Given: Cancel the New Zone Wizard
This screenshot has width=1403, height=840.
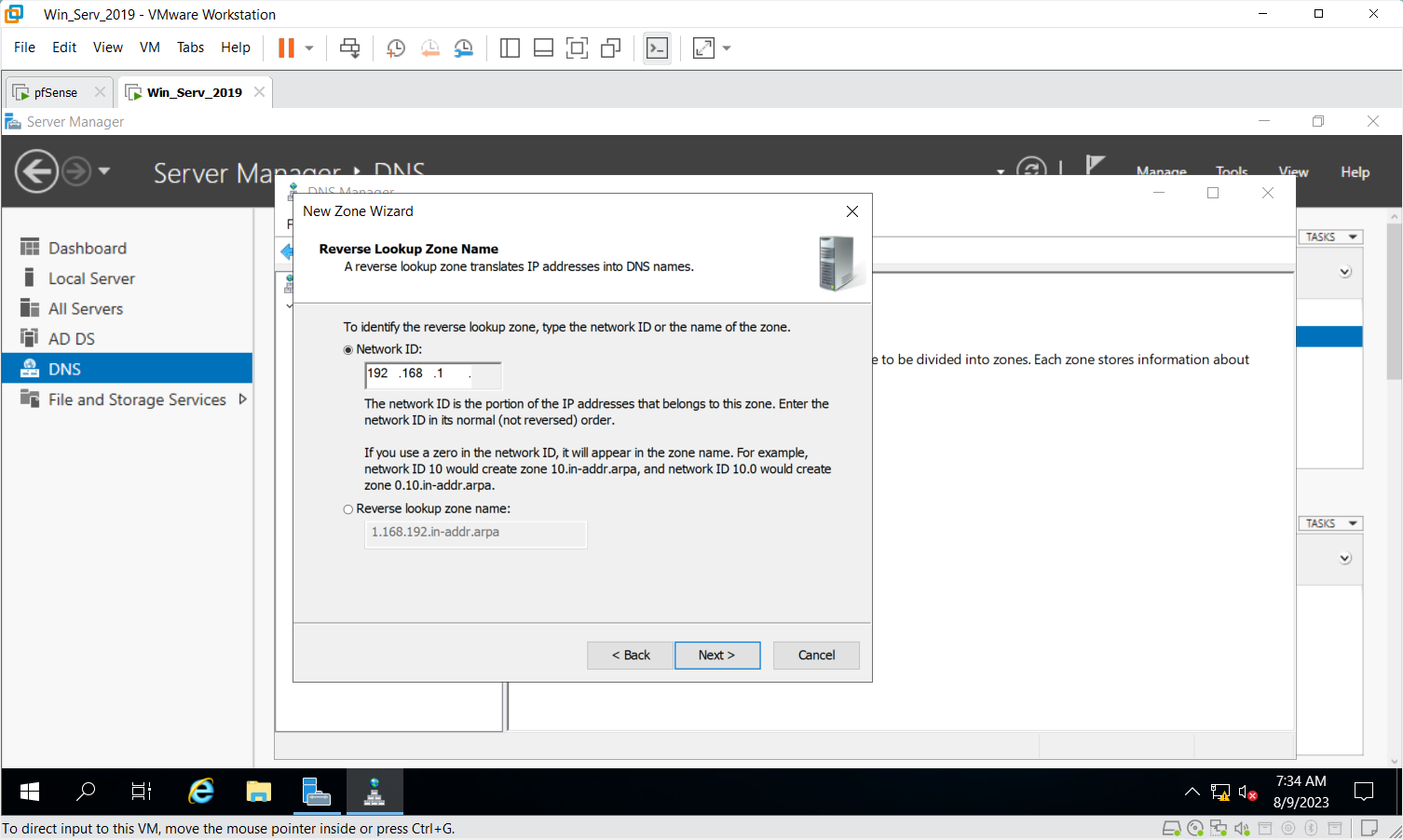Looking at the screenshot, I should coord(816,655).
